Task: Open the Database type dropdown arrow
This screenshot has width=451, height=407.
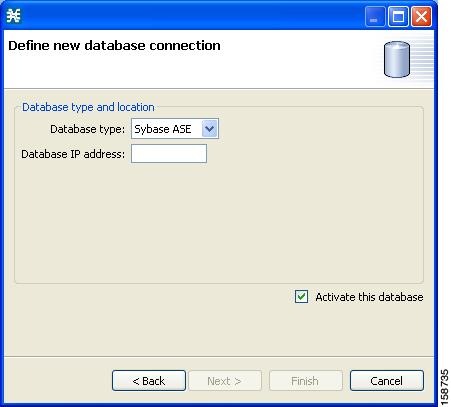Action: pos(210,129)
